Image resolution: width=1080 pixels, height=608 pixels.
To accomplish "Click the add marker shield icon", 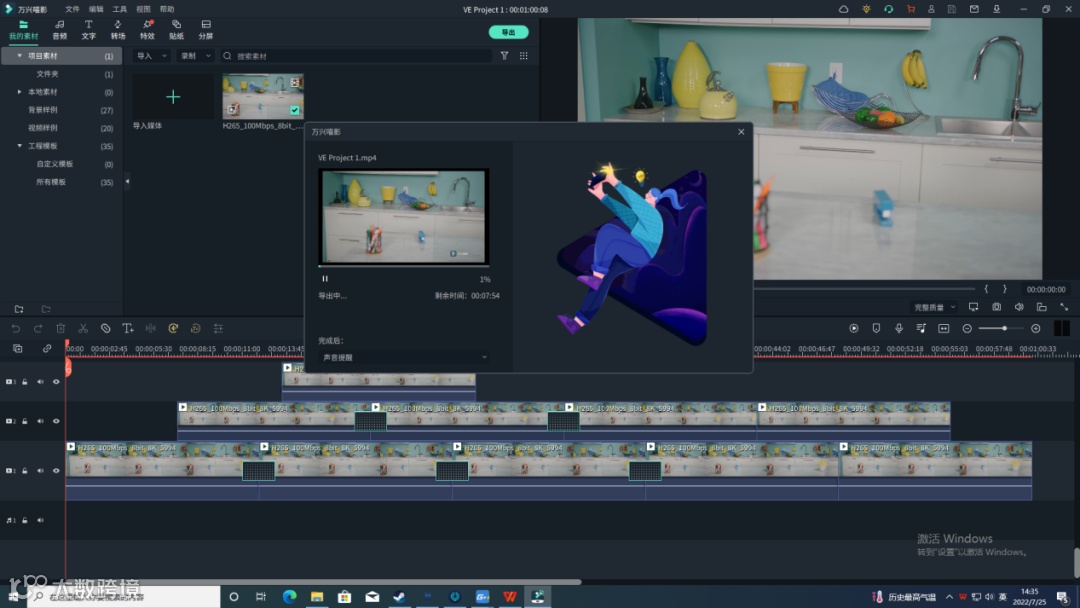I will pos(876,328).
